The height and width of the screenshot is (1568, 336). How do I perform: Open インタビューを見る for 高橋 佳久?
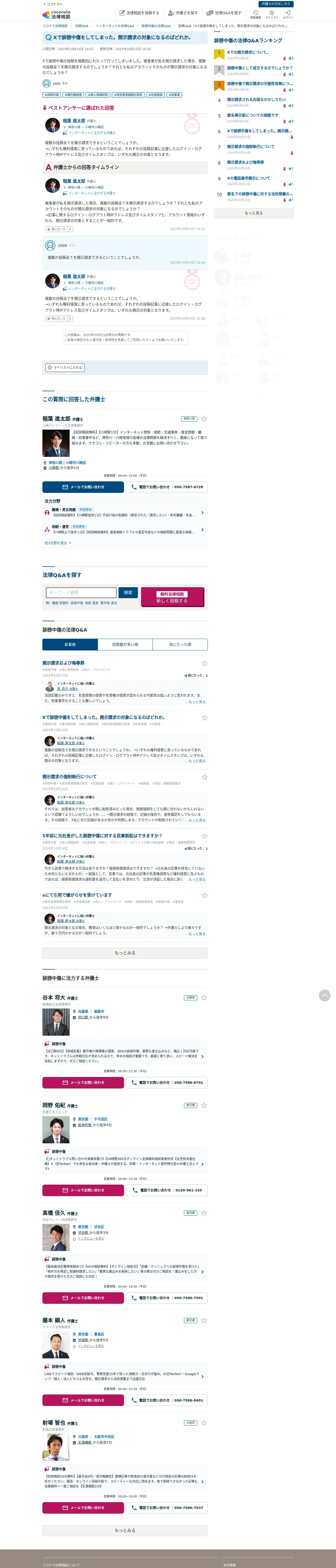90,1238
